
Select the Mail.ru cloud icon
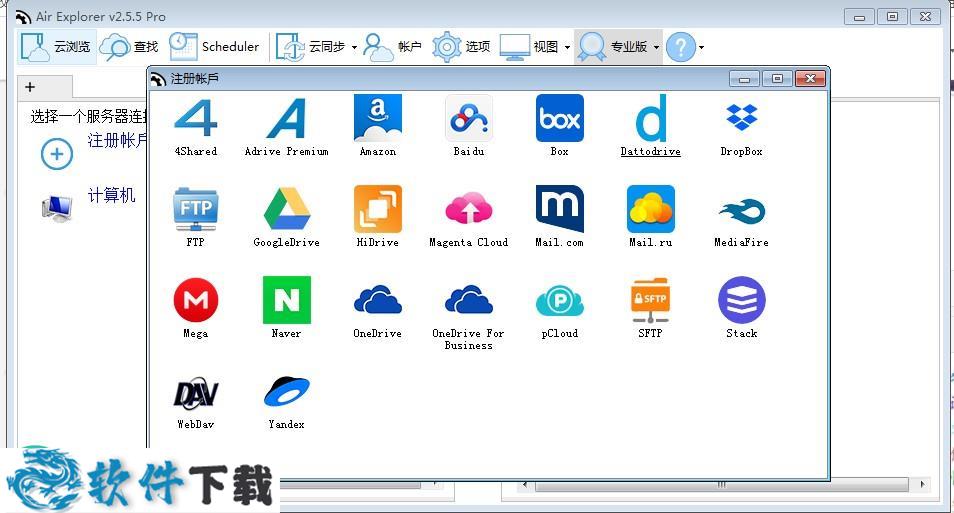point(650,209)
